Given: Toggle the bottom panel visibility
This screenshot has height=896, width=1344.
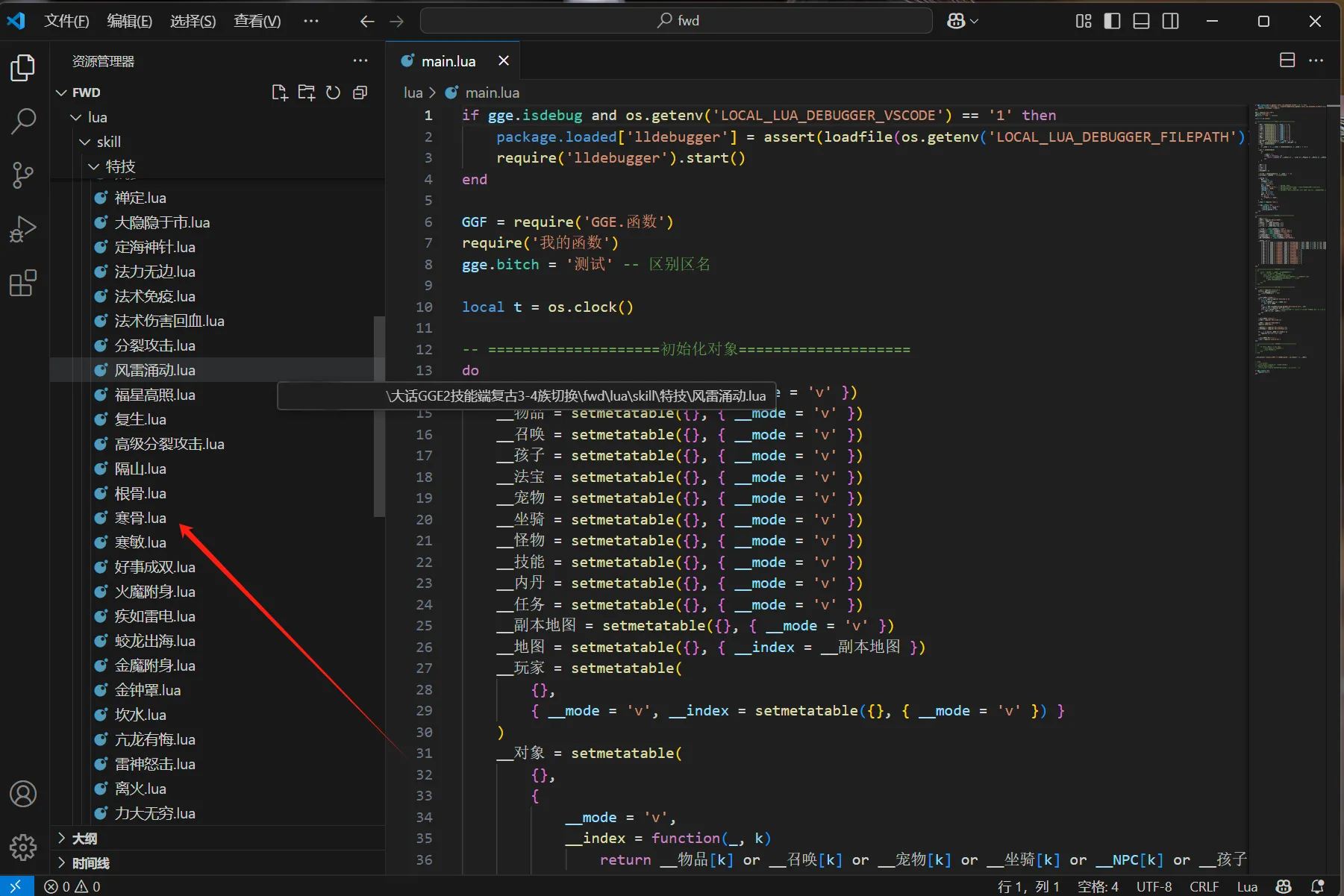Looking at the screenshot, I should click(x=1141, y=21).
